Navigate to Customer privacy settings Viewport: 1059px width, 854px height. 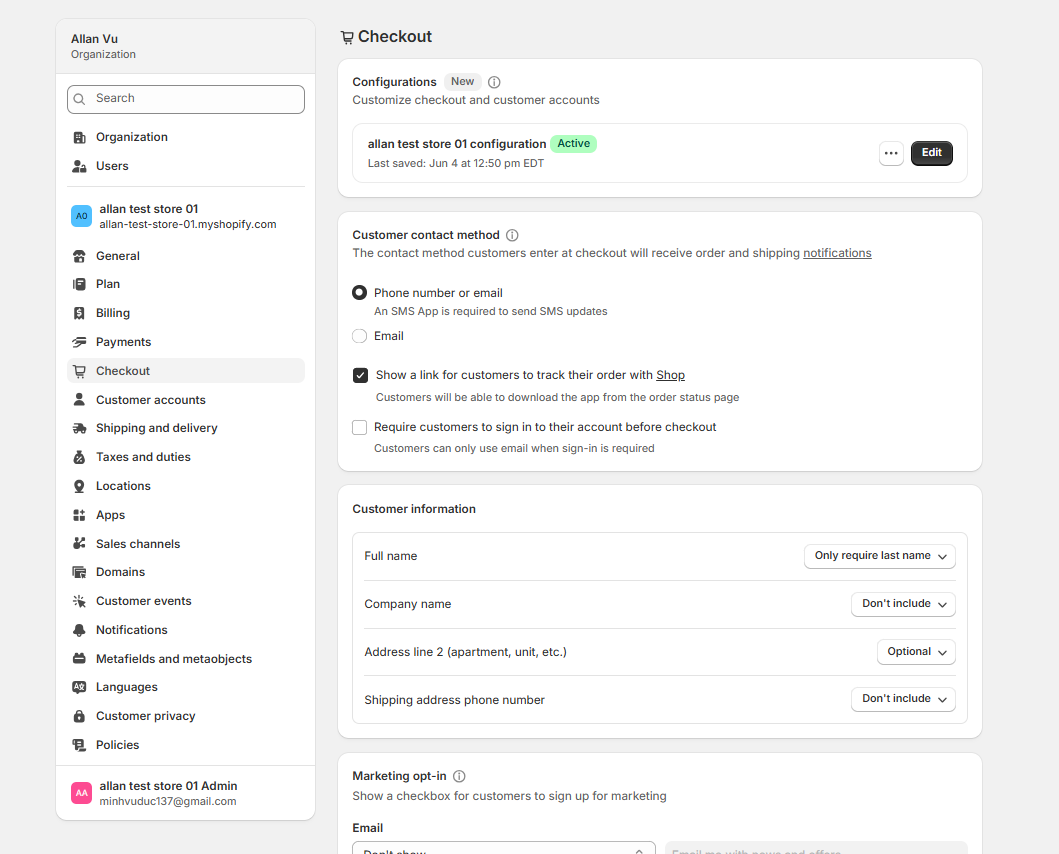(186, 716)
